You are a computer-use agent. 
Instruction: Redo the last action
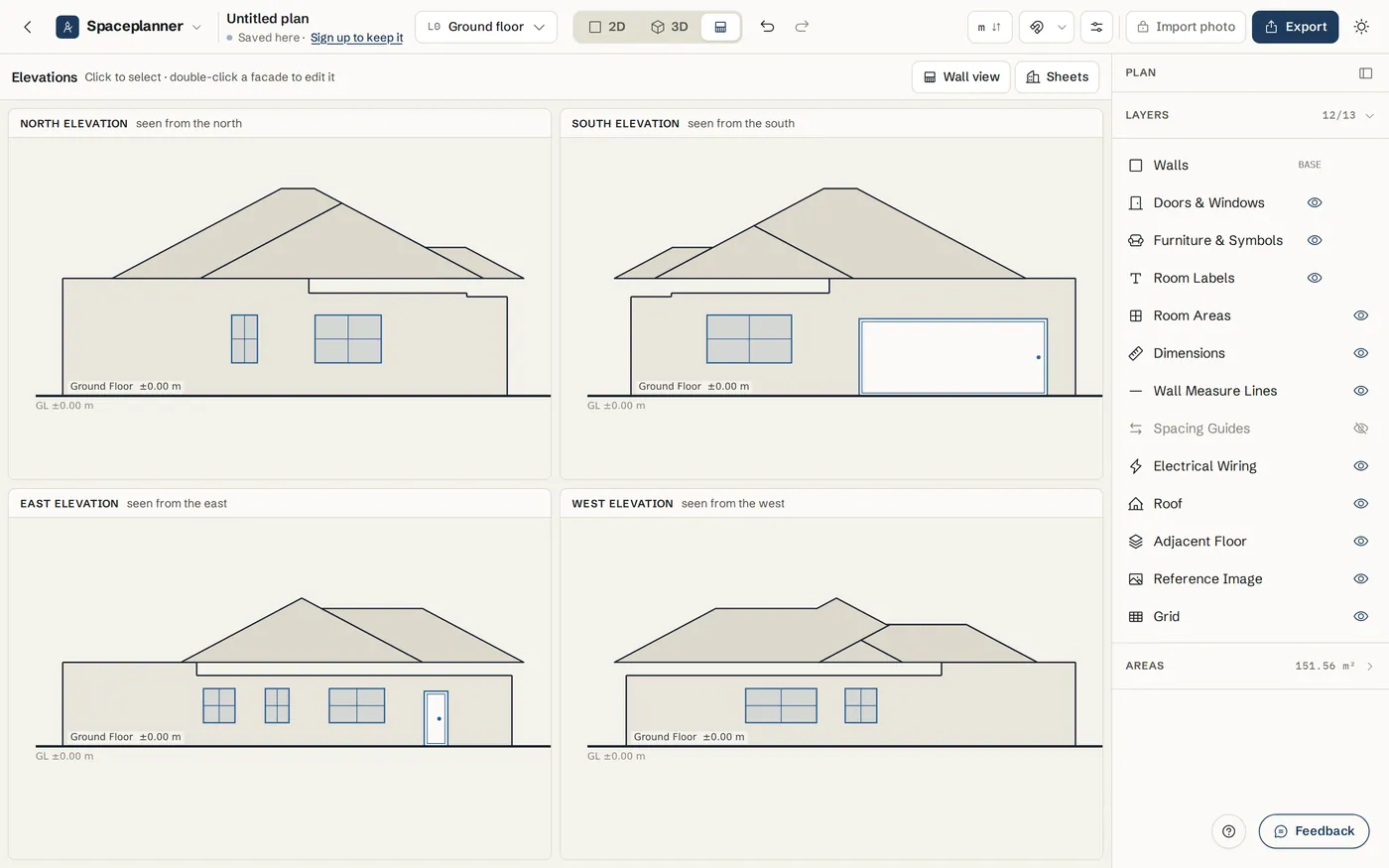click(x=802, y=27)
